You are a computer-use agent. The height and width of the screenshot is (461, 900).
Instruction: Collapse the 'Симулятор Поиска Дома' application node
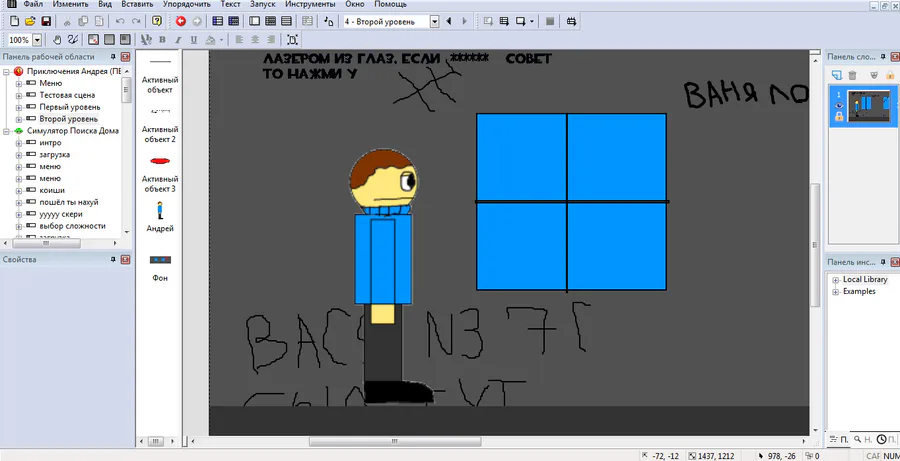6,131
